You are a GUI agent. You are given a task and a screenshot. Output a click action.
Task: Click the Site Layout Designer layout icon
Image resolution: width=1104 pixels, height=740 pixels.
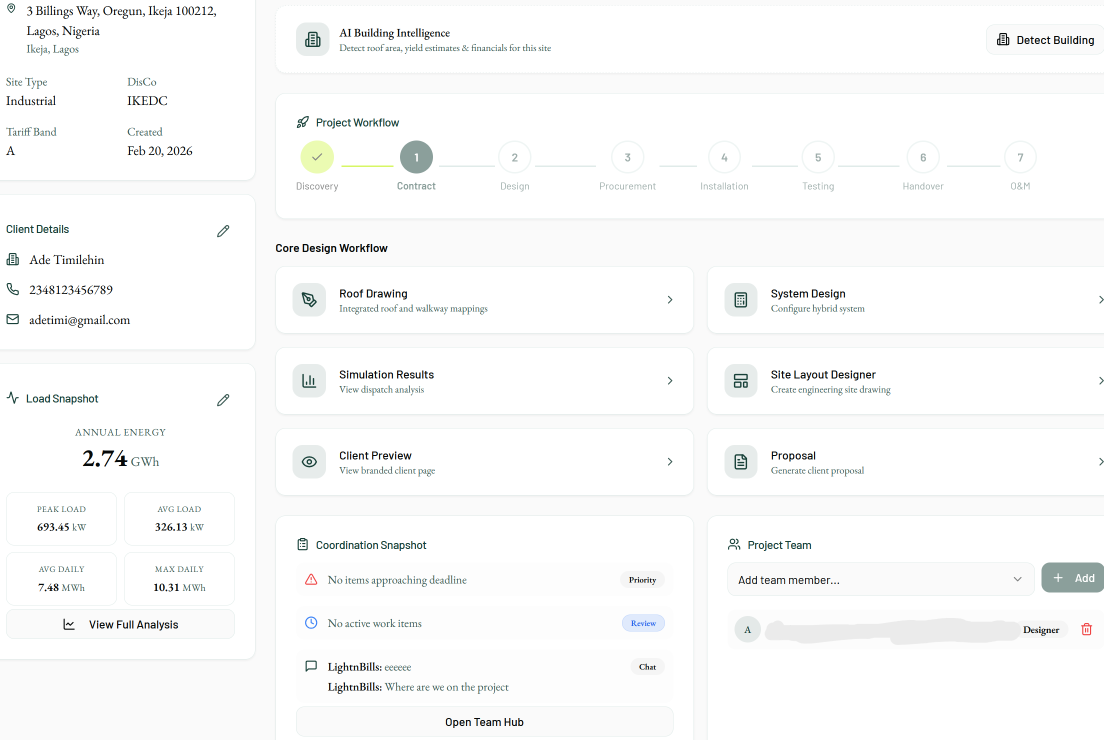point(741,381)
